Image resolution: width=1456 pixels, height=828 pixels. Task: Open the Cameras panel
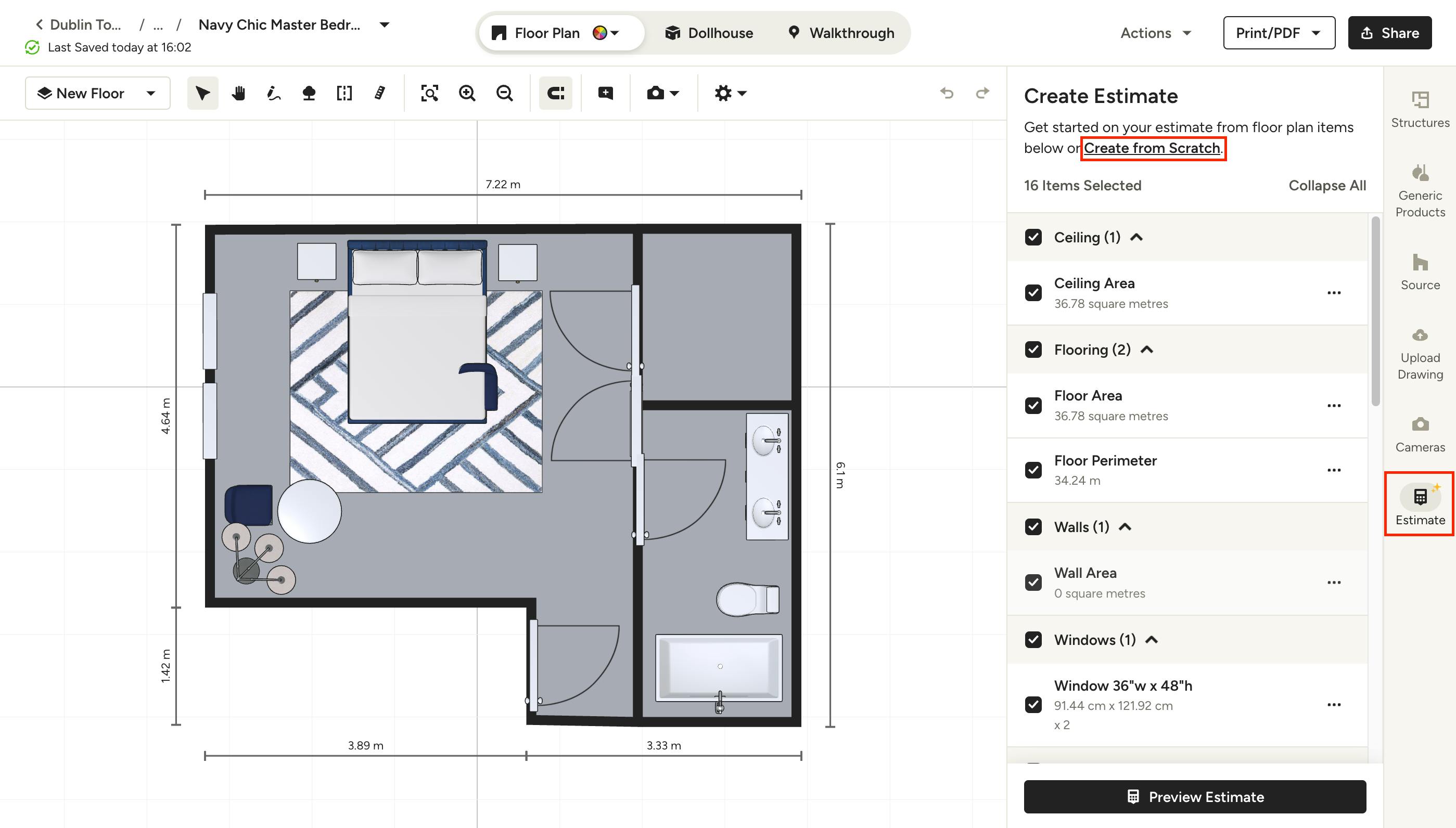point(1420,435)
